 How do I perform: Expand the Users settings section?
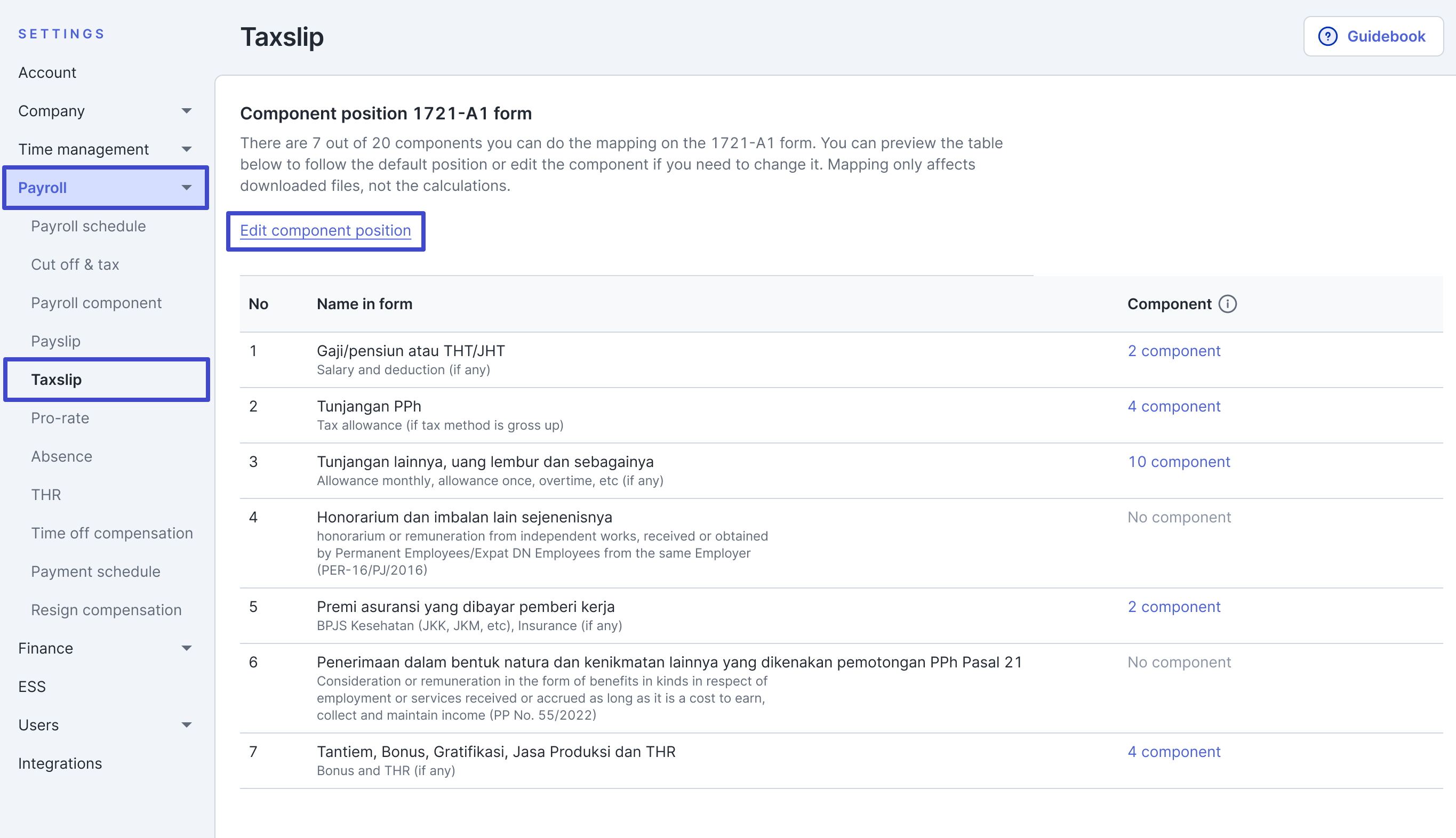pos(186,724)
